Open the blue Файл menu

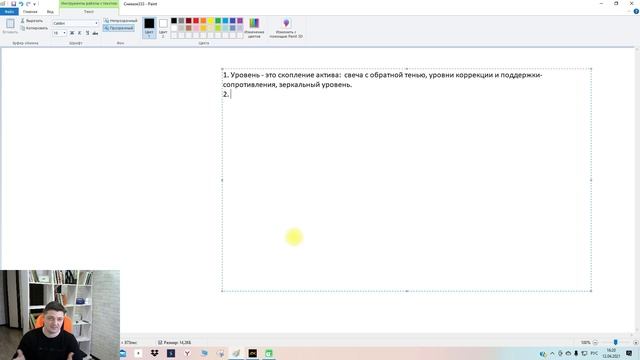[x=9, y=12]
